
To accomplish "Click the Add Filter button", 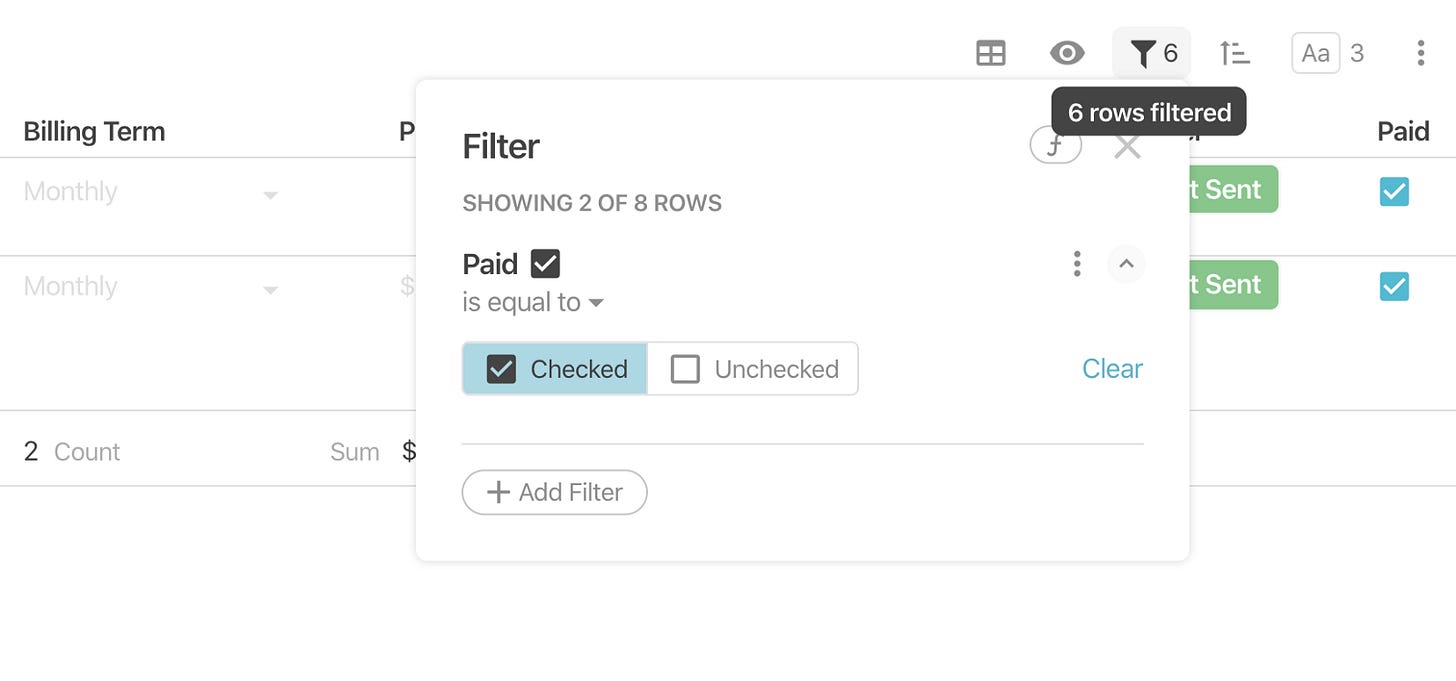I will pos(554,492).
